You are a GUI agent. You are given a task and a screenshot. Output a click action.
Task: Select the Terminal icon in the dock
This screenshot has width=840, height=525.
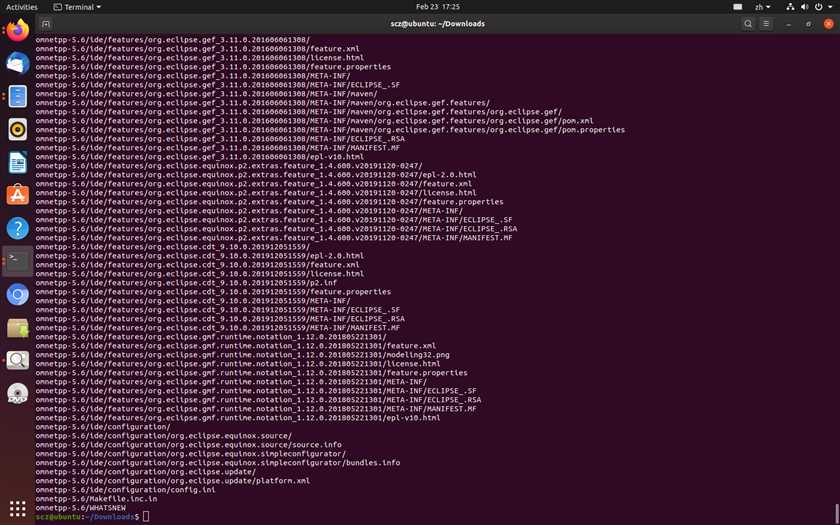click(18, 261)
